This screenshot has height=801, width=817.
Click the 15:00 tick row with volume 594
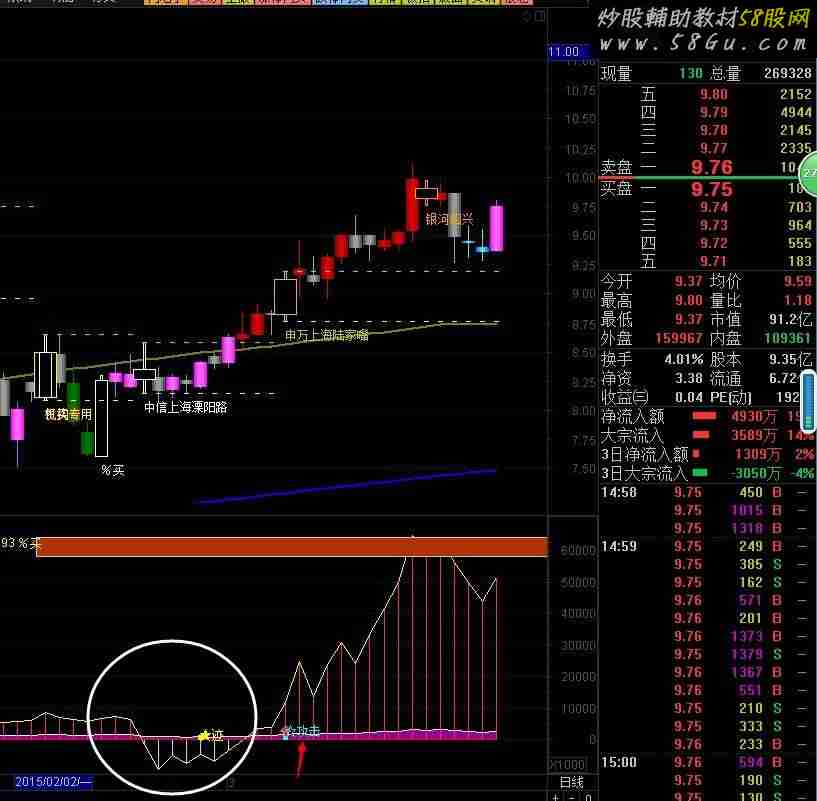(x=707, y=762)
